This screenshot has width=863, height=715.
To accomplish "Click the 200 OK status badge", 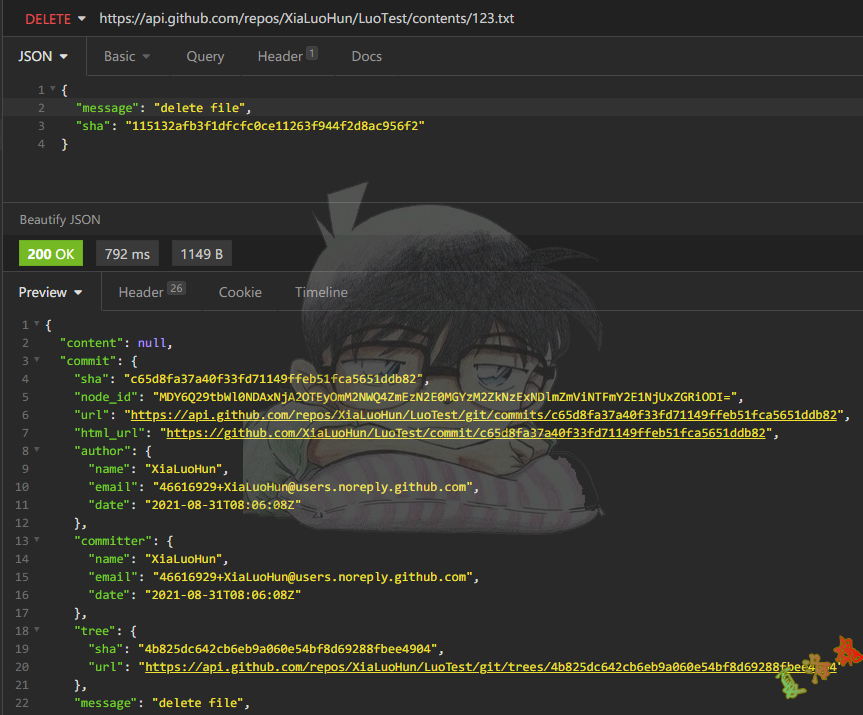I will (x=51, y=254).
